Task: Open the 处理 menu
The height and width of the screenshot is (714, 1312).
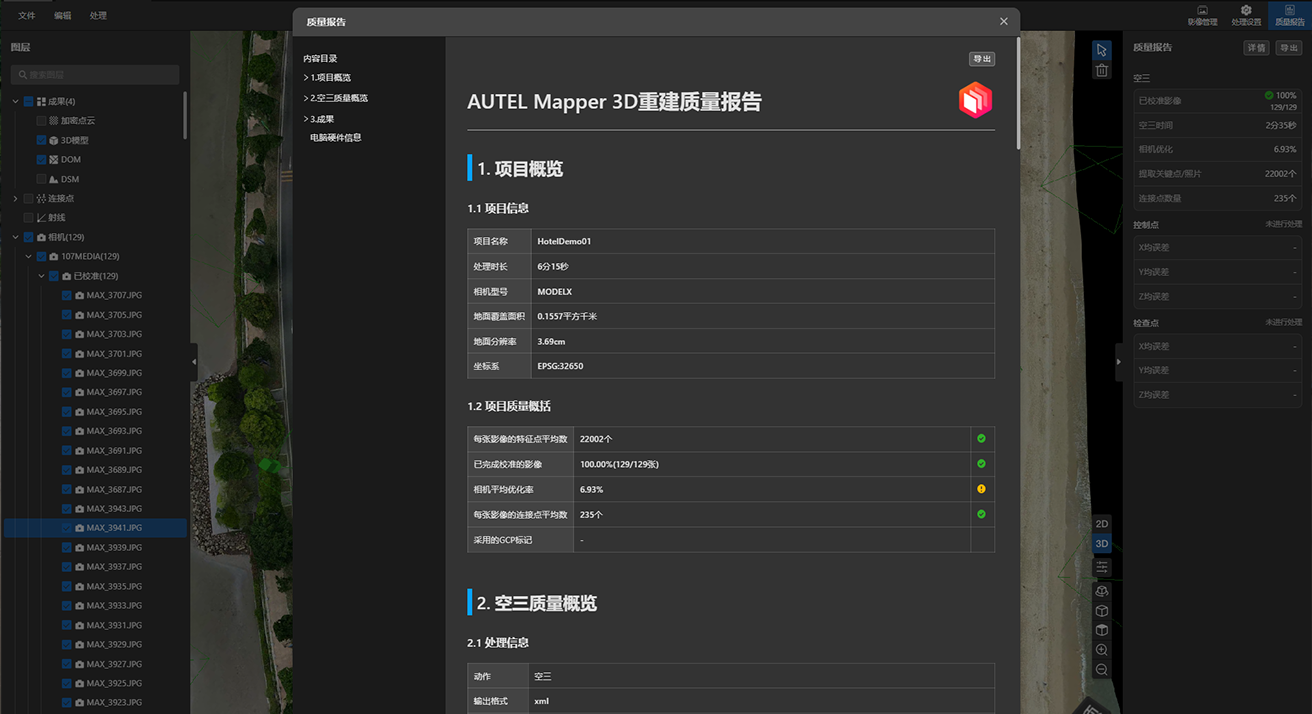Action: point(98,16)
